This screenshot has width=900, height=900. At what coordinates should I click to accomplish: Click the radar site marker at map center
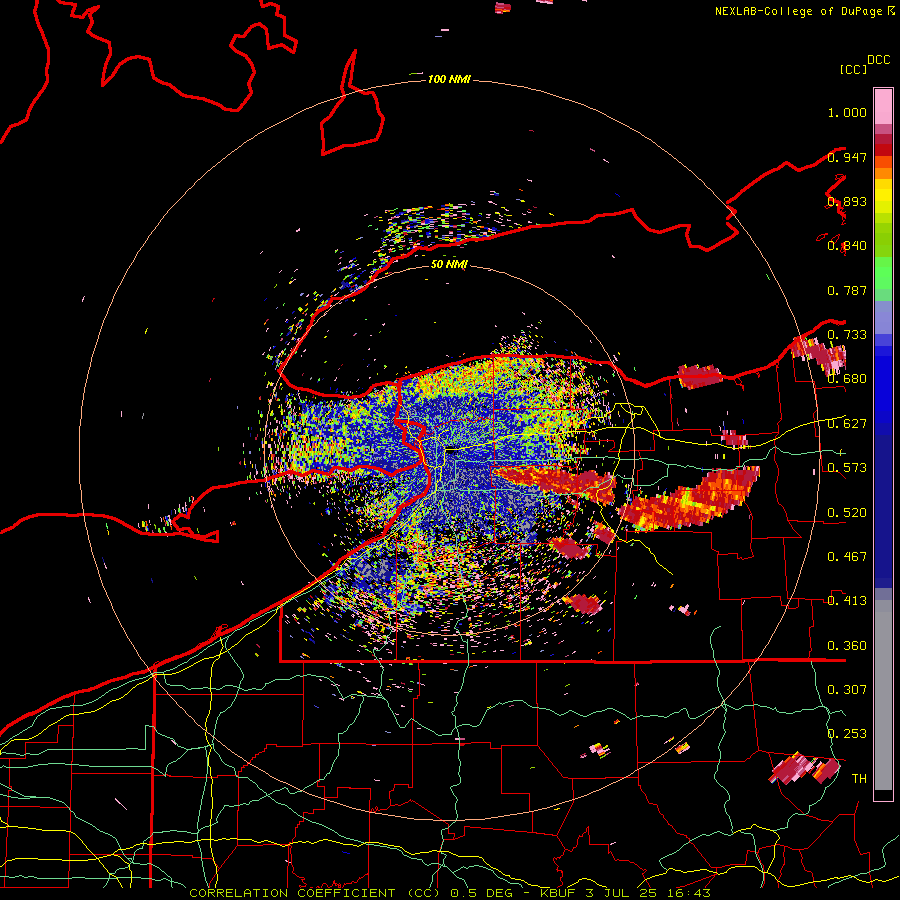(x=452, y=451)
